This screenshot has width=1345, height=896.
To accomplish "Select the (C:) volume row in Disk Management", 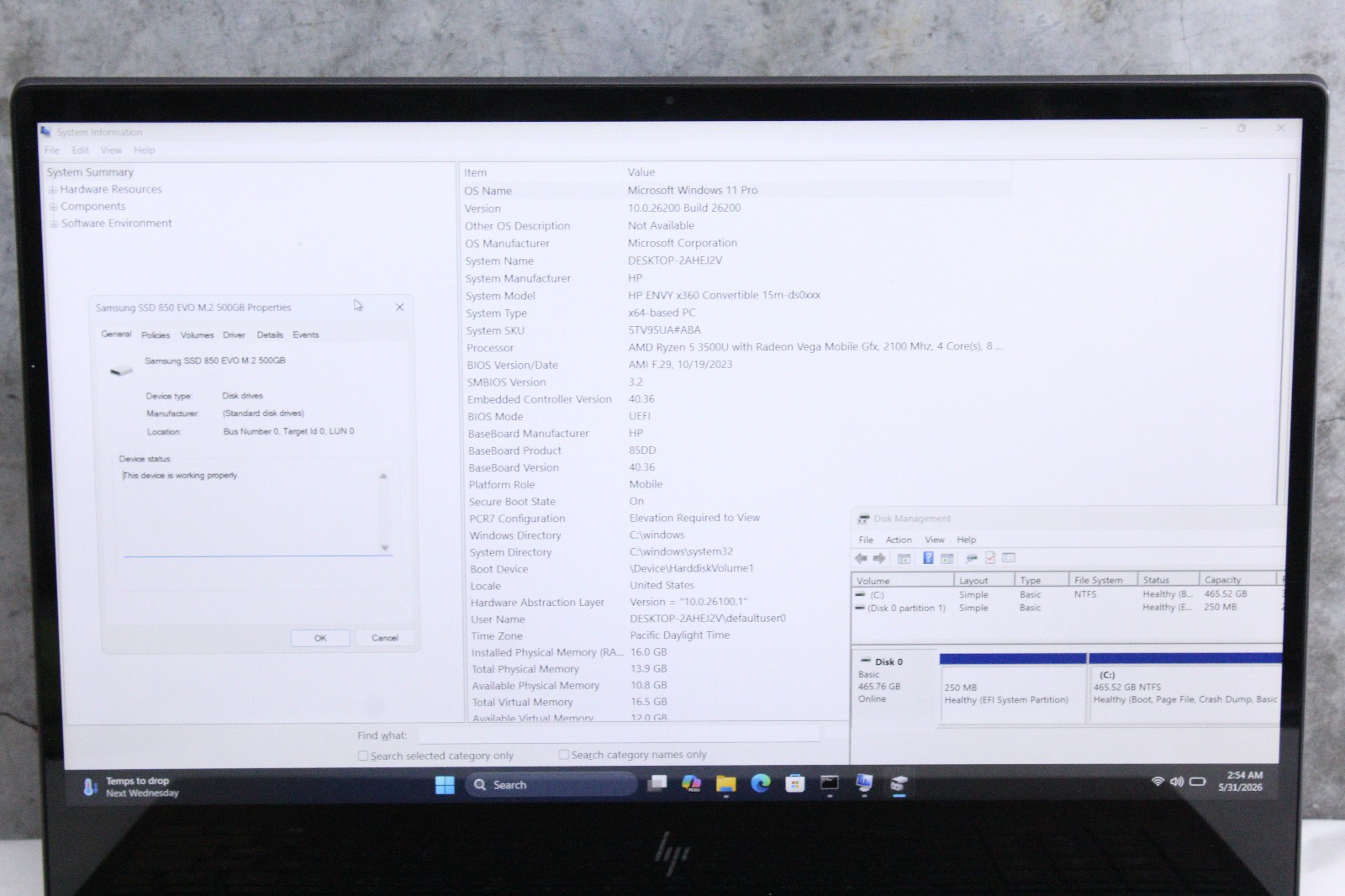I will click(1068, 594).
